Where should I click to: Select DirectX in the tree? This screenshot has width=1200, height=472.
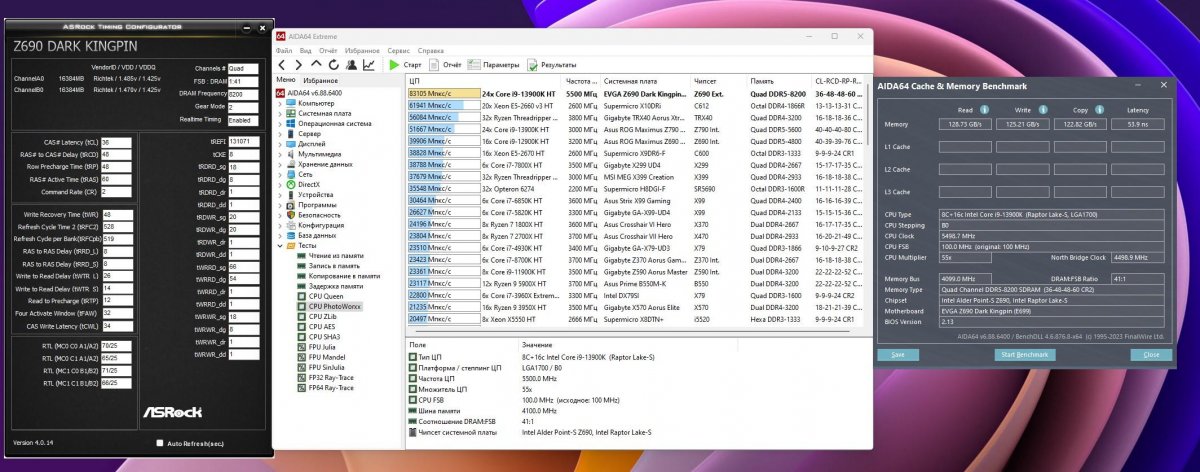pos(303,184)
